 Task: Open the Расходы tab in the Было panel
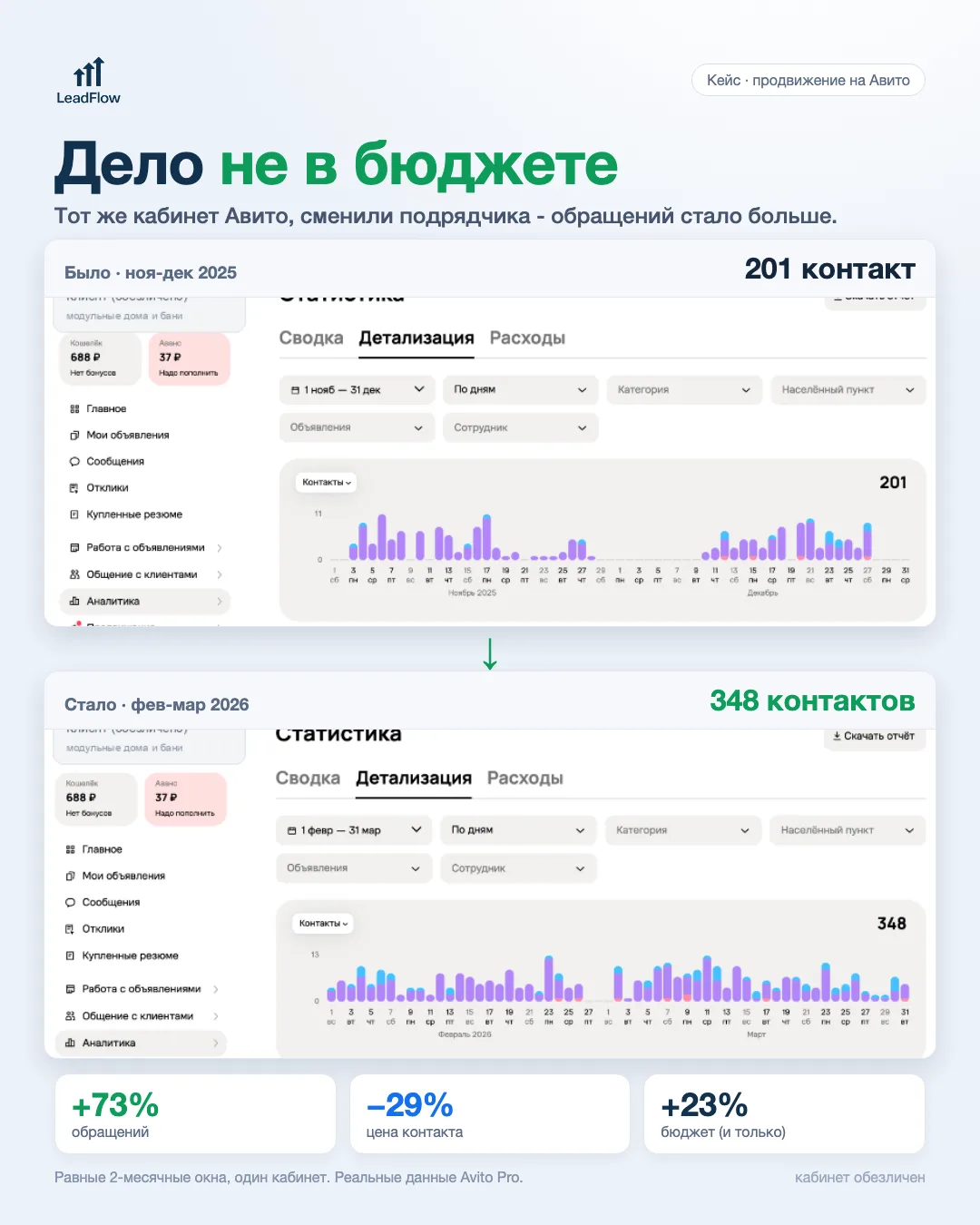click(x=527, y=338)
